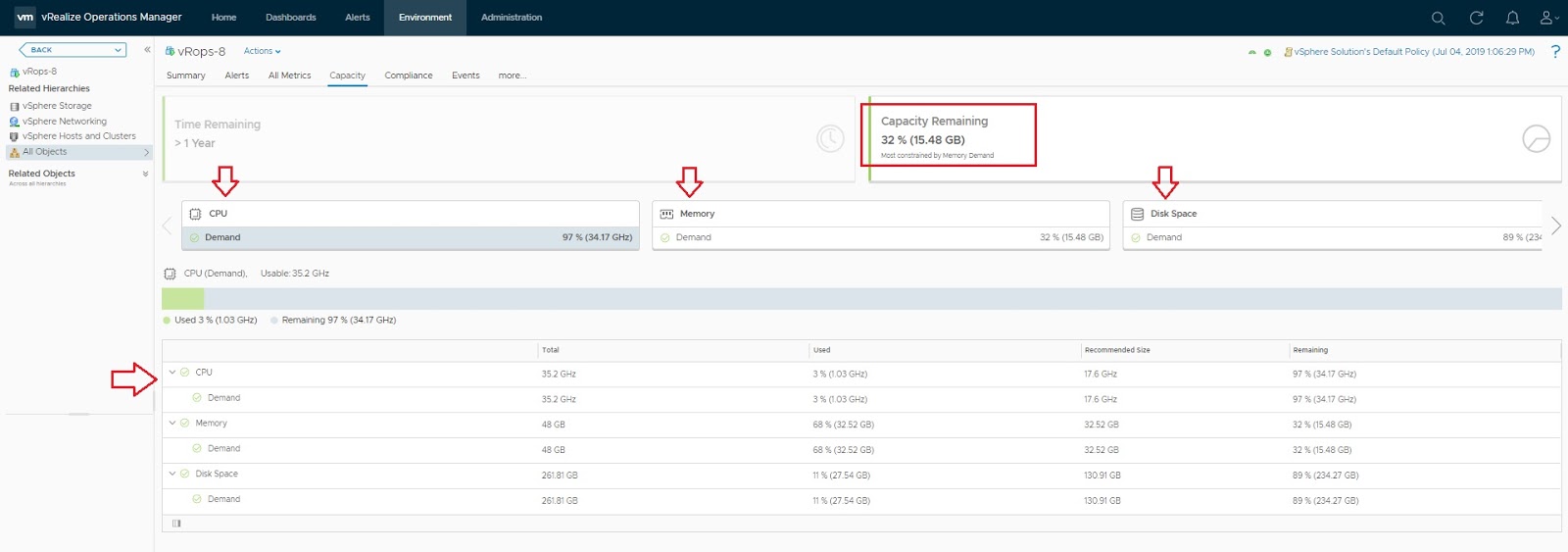Open Administration menu
The height and width of the screenshot is (552, 1568).
(512, 18)
